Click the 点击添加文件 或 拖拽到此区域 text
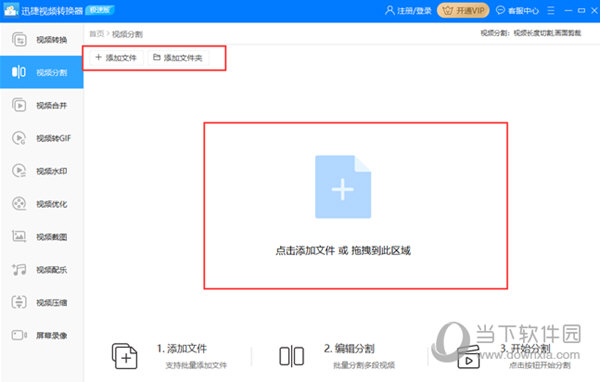This screenshot has width=600, height=382. (x=343, y=251)
